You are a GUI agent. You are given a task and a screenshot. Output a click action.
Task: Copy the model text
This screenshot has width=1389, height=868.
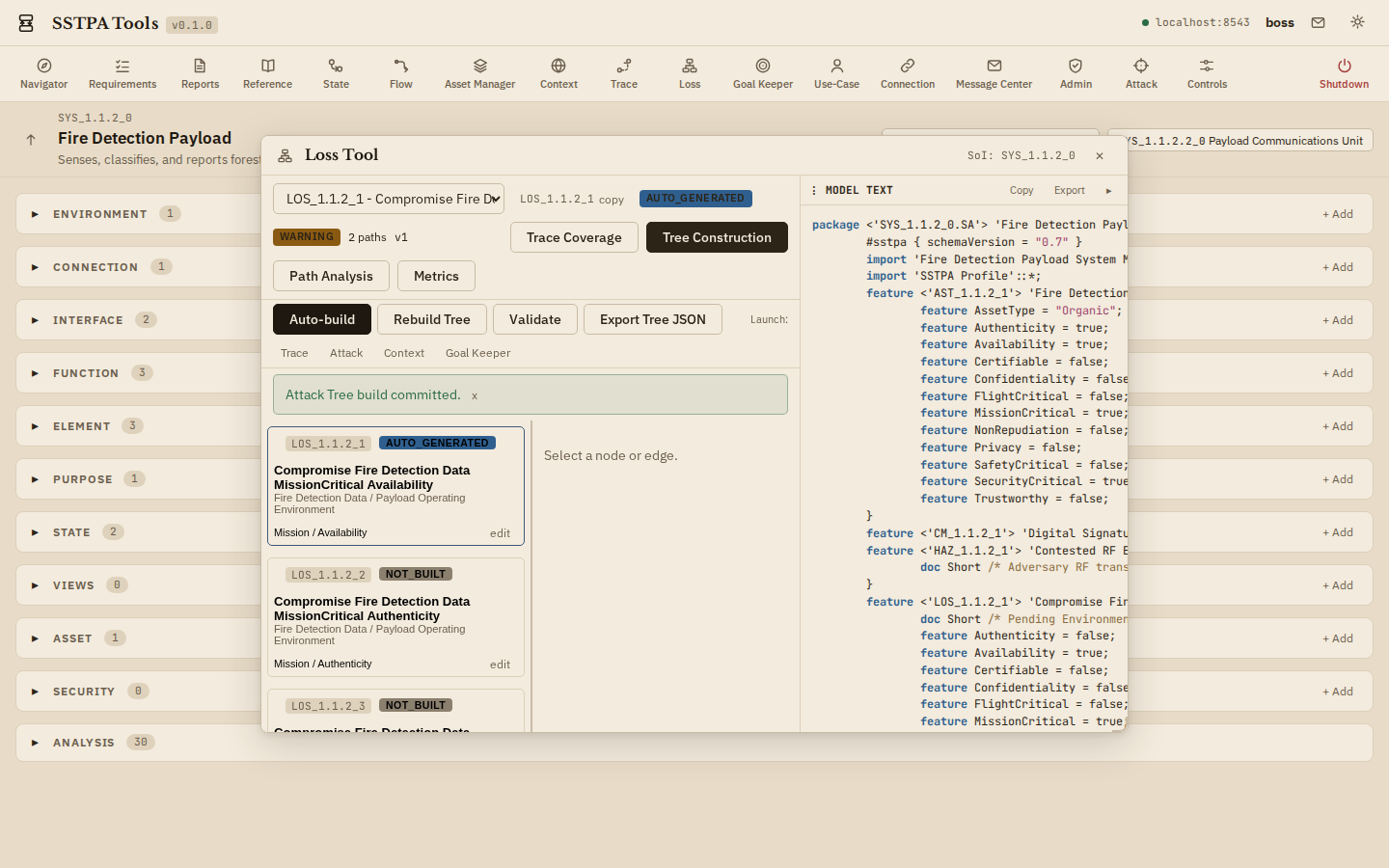(x=1021, y=191)
